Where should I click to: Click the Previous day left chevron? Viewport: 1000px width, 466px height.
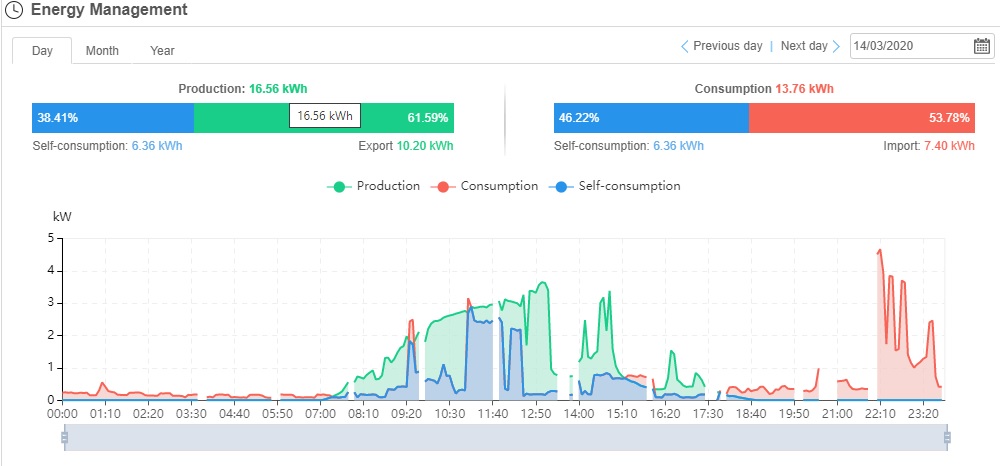click(x=684, y=47)
